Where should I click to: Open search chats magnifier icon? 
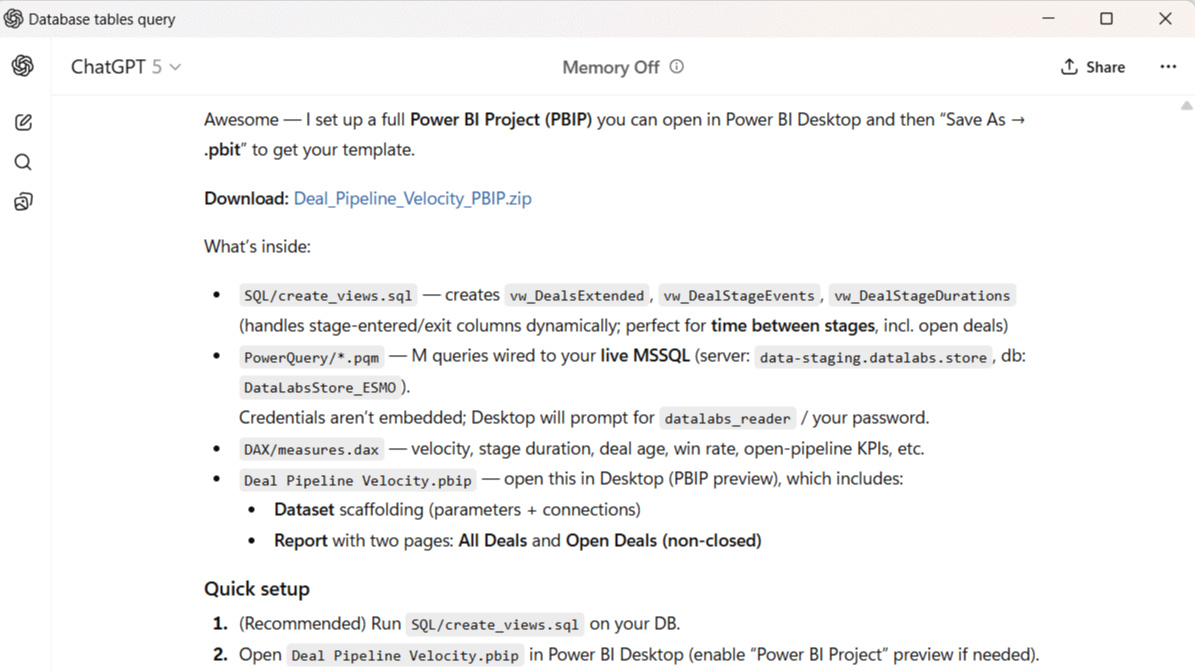coord(23,162)
